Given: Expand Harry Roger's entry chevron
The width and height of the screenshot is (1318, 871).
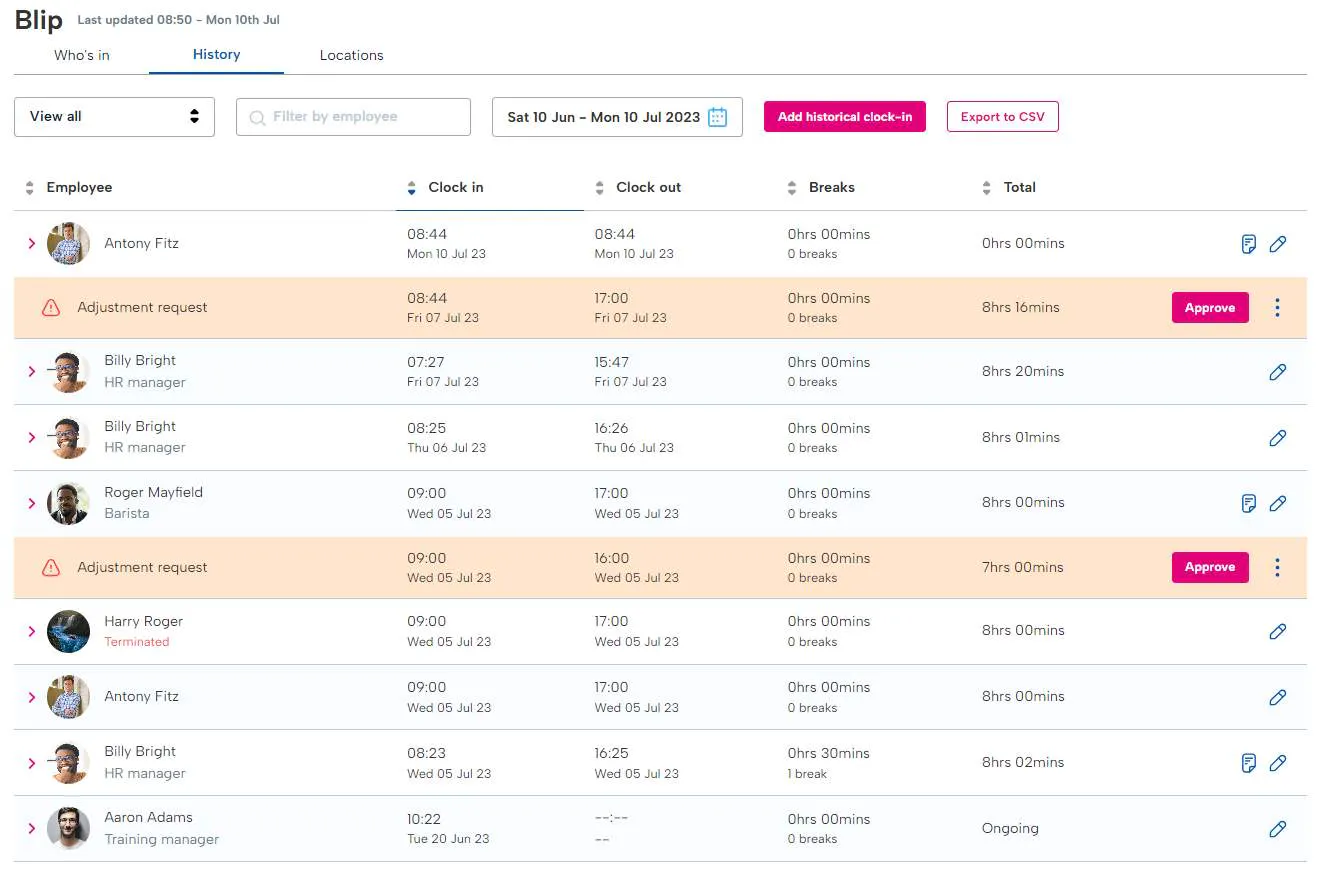Looking at the screenshot, I should [32, 631].
